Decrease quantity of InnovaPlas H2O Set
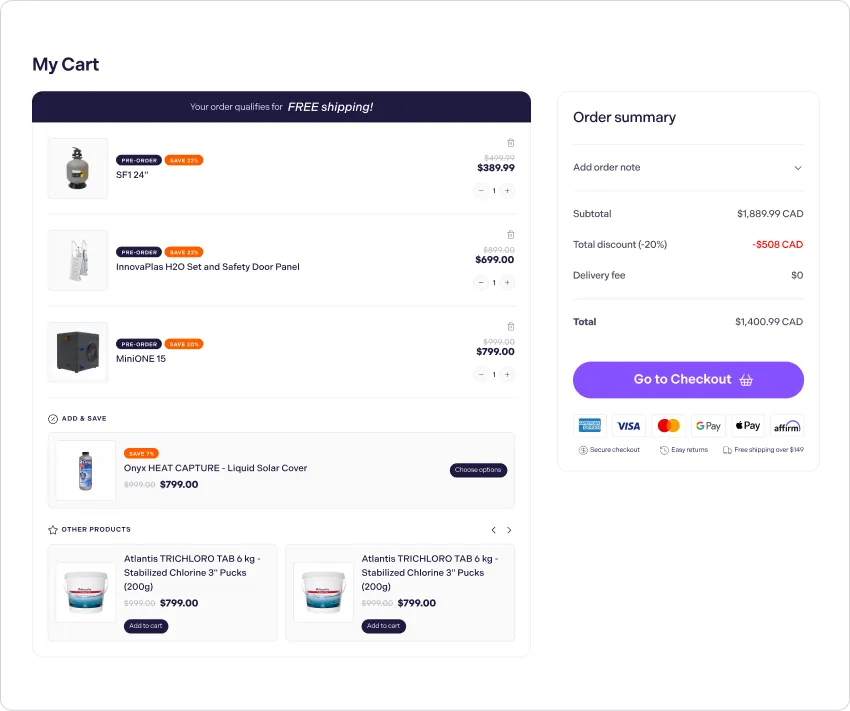850x711 pixels. pos(481,282)
